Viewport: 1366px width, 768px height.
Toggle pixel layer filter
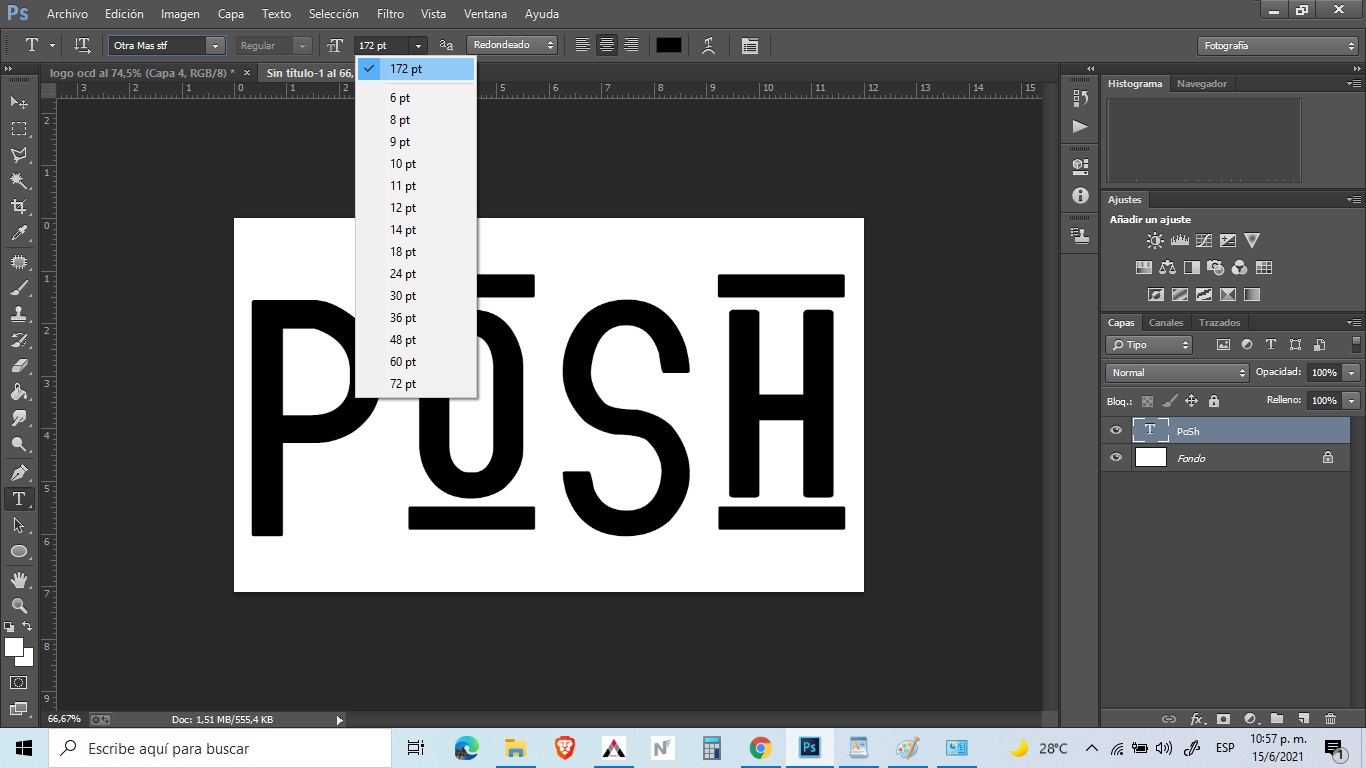pos(1223,345)
